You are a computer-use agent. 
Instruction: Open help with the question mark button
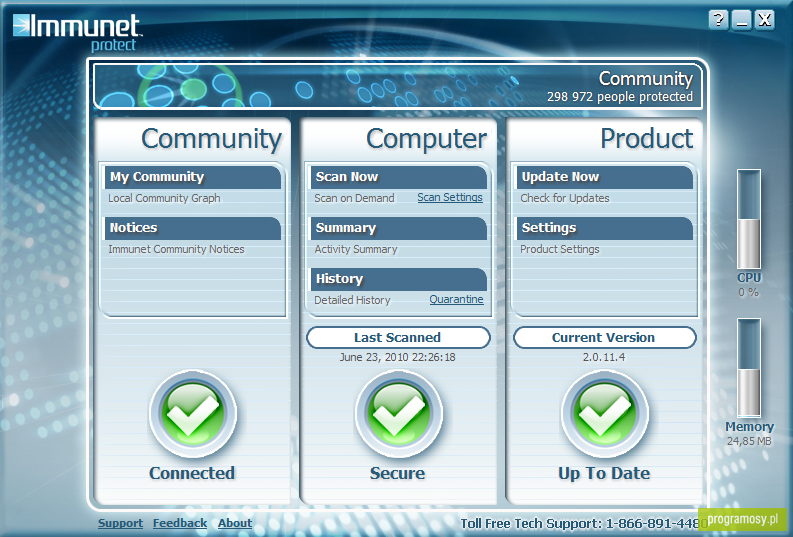coord(718,21)
